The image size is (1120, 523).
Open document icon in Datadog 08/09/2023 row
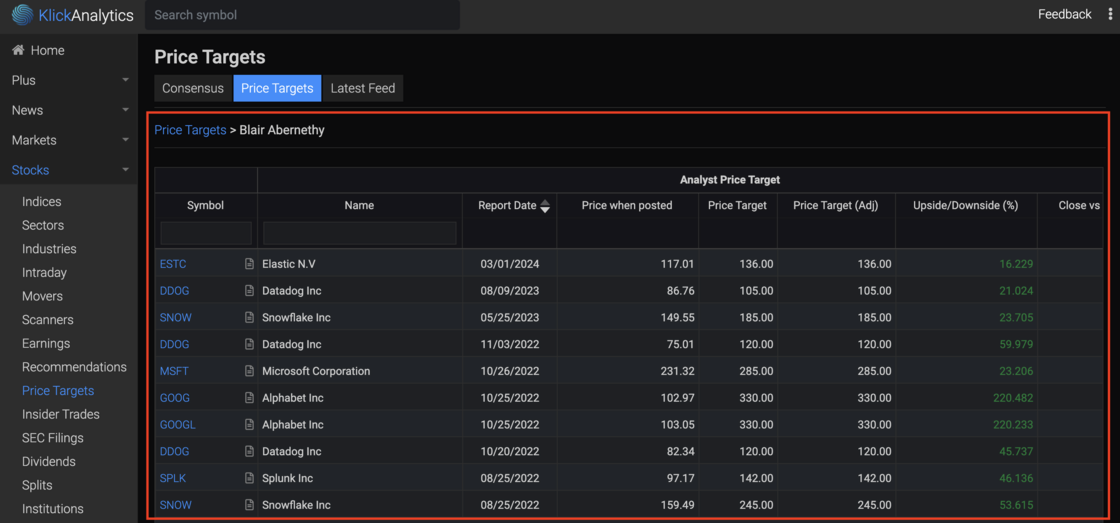coord(249,291)
